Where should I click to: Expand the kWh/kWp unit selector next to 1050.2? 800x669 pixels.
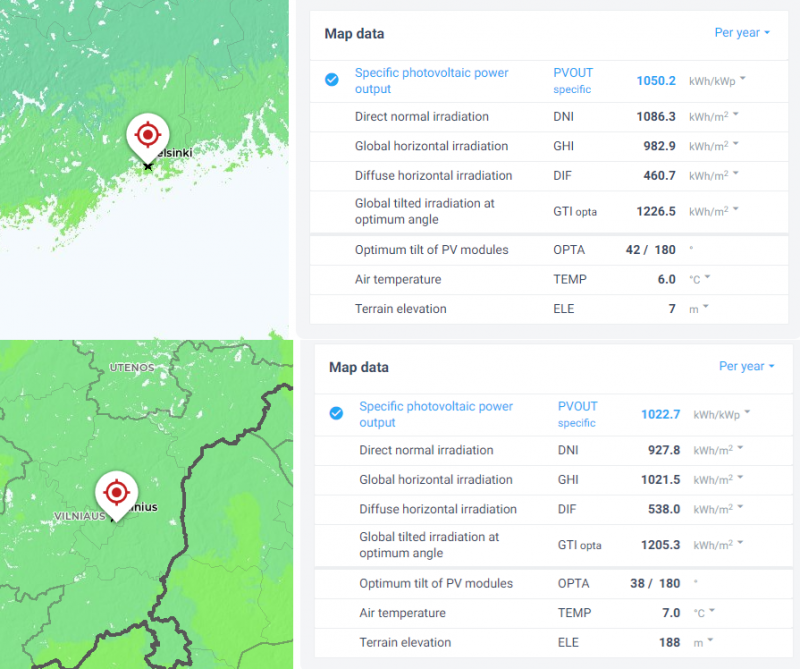tap(718, 80)
